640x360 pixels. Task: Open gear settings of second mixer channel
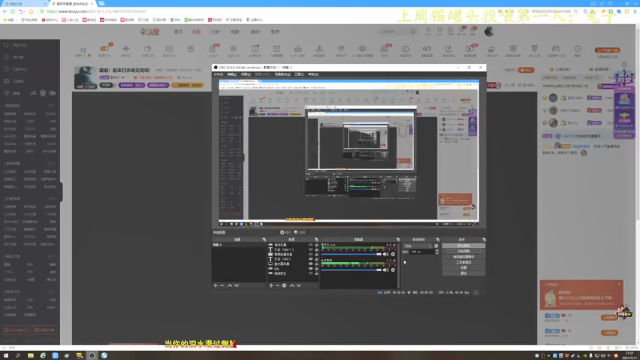click(393, 270)
